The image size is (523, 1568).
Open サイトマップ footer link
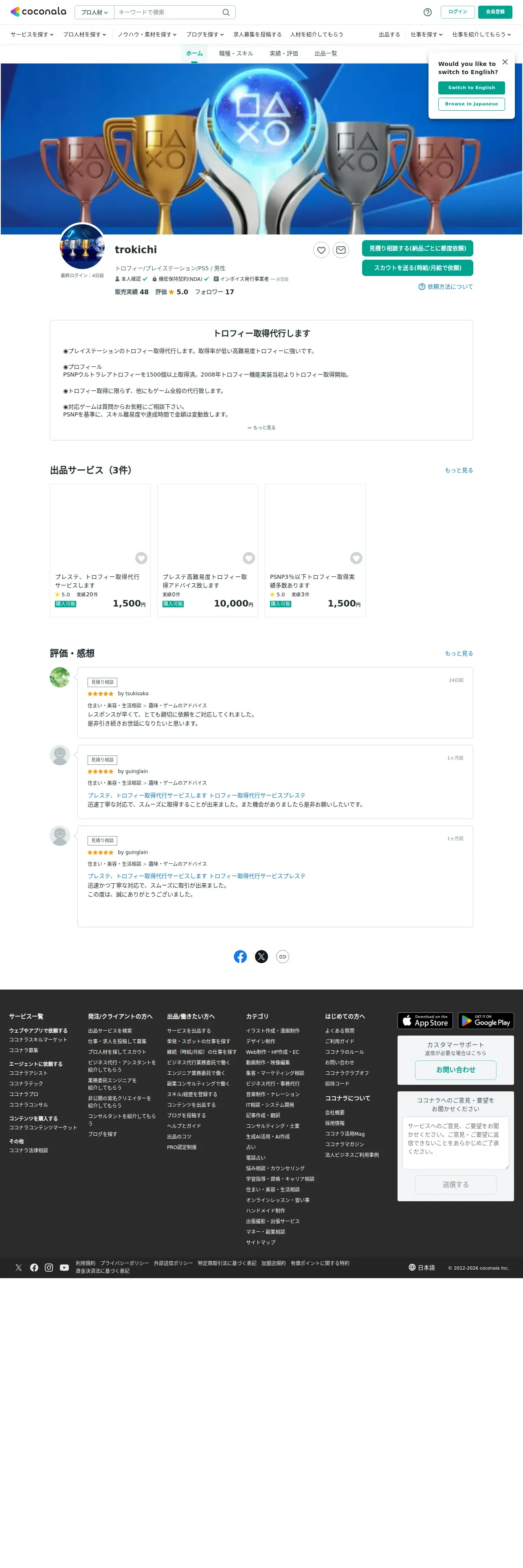click(x=261, y=1242)
